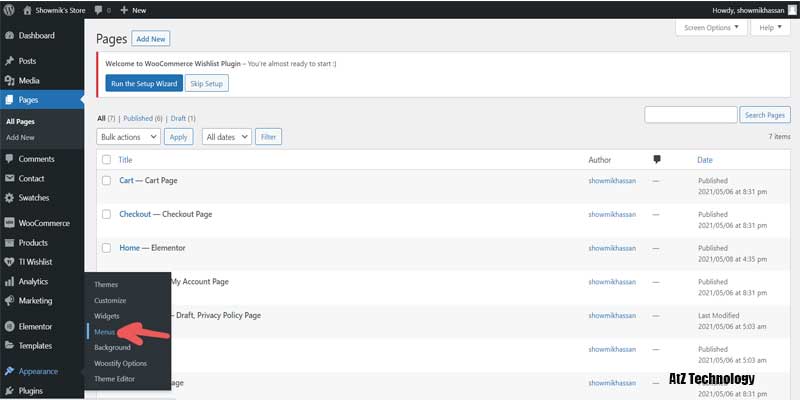Screen dimensions: 800x400
Task: Click the WooCommerce icon in sidebar
Action: pyautogui.click(x=9, y=223)
